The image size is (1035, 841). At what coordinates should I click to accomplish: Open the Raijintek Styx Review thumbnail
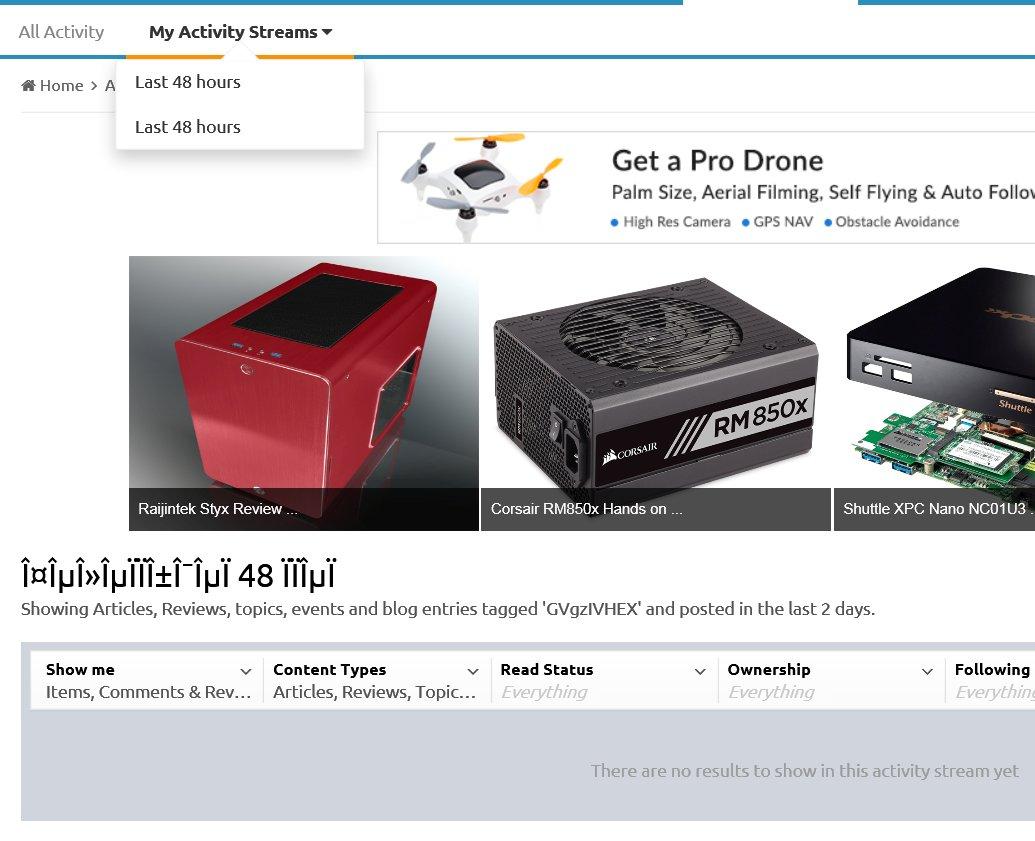304,393
